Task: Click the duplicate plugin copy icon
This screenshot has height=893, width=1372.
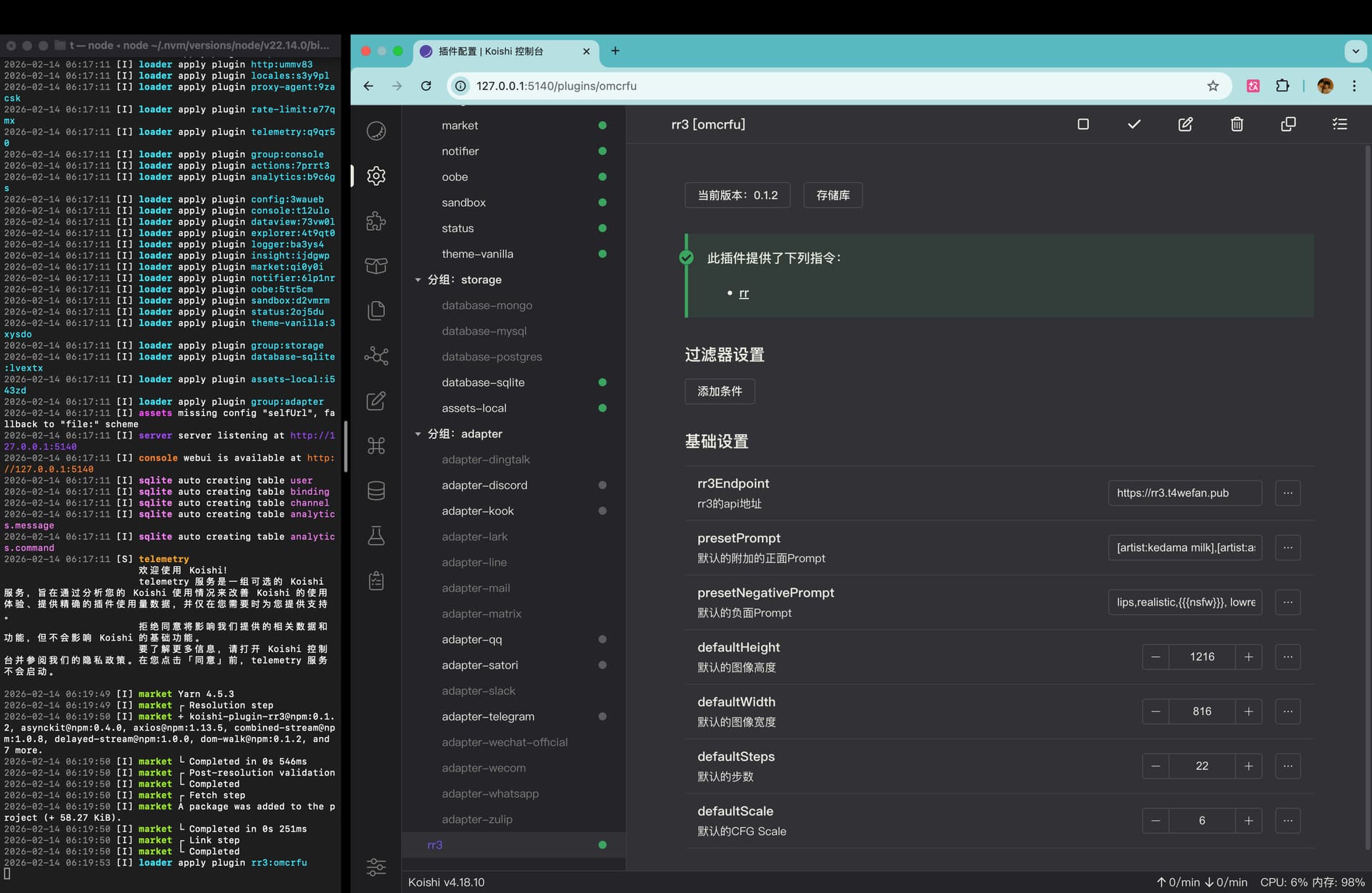Action: click(1288, 124)
